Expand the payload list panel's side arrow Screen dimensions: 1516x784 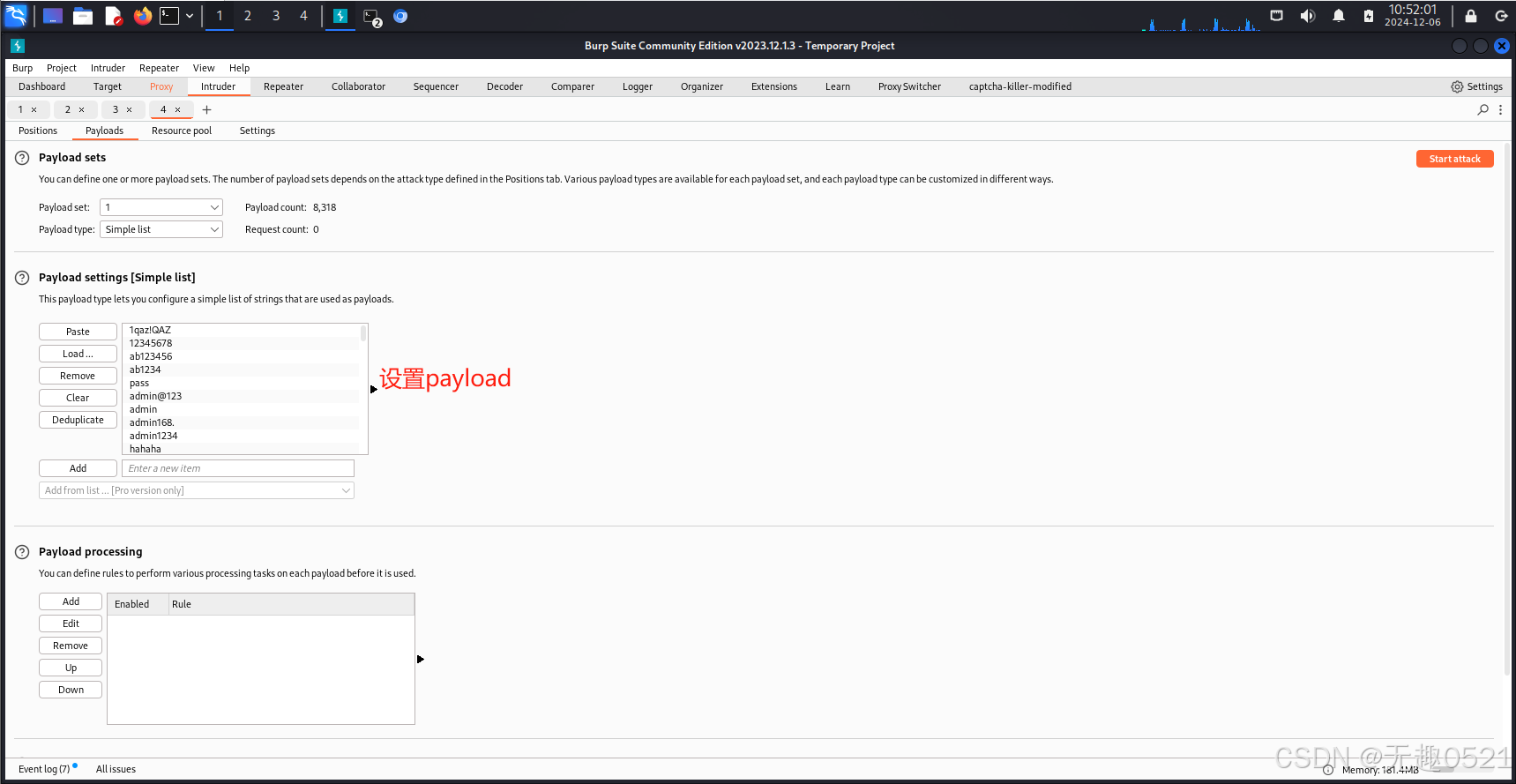click(x=374, y=389)
